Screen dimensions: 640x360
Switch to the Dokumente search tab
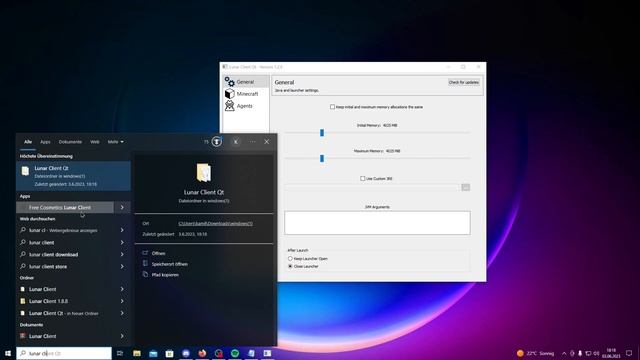click(70, 142)
